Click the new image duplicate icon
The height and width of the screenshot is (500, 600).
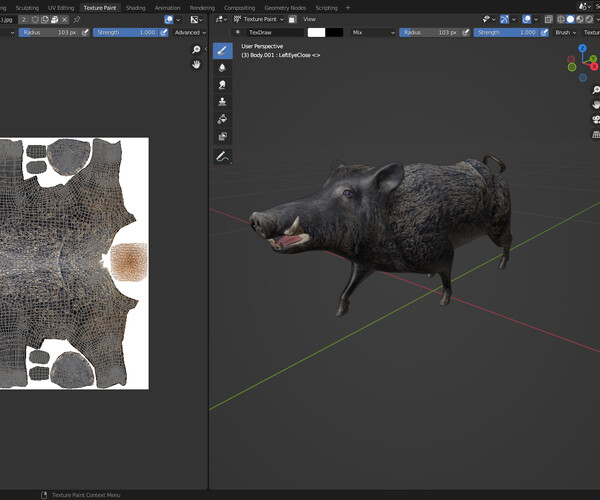pyautogui.click(x=45, y=20)
